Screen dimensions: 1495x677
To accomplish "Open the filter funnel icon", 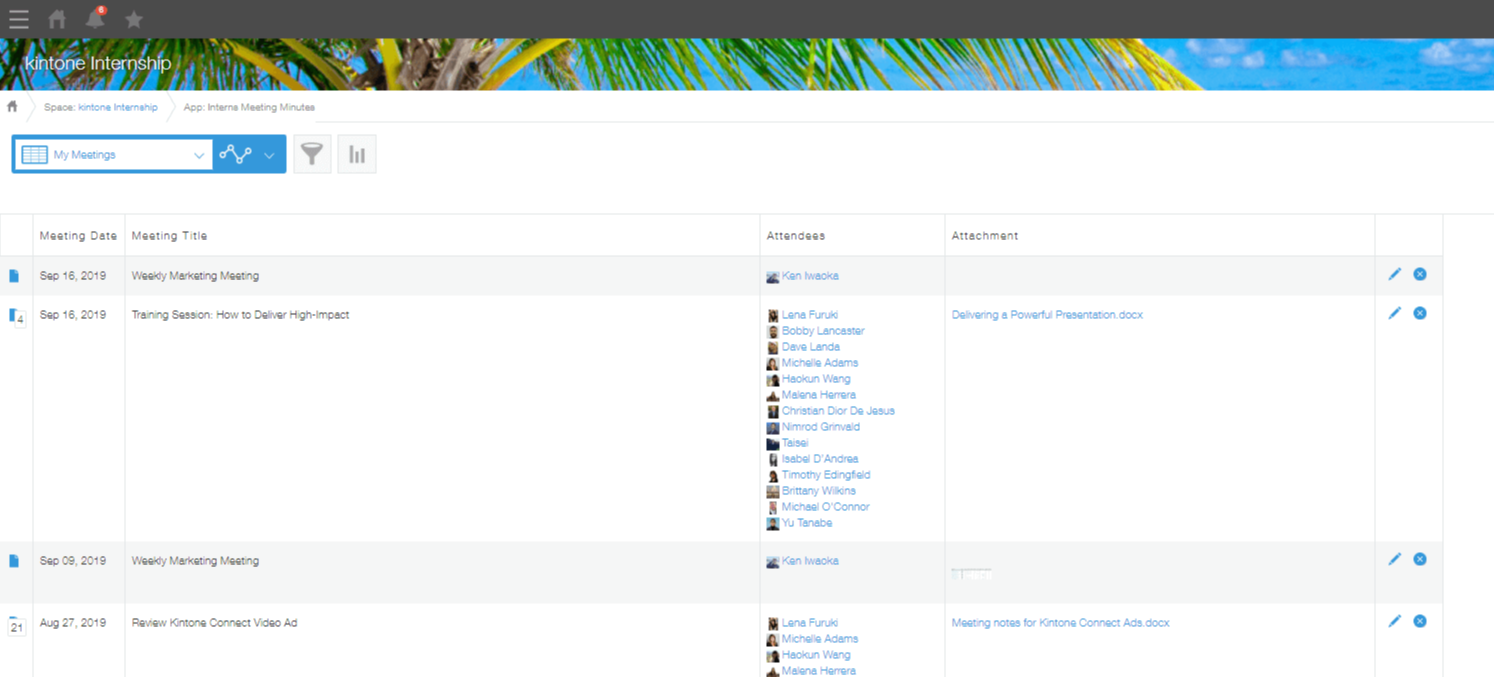I will 312,154.
